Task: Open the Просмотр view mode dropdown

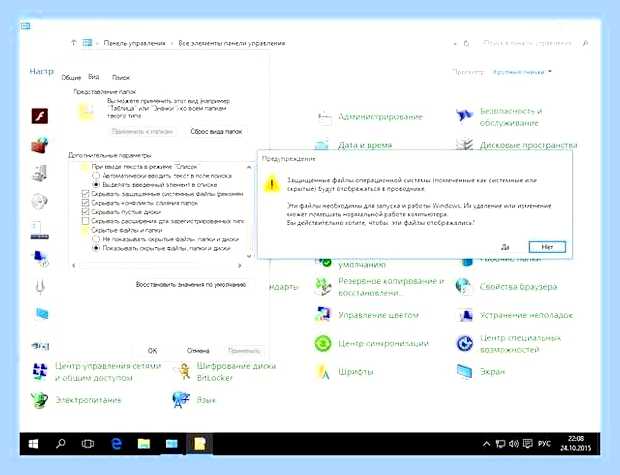Action: pyautogui.click(x=522, y=72)
